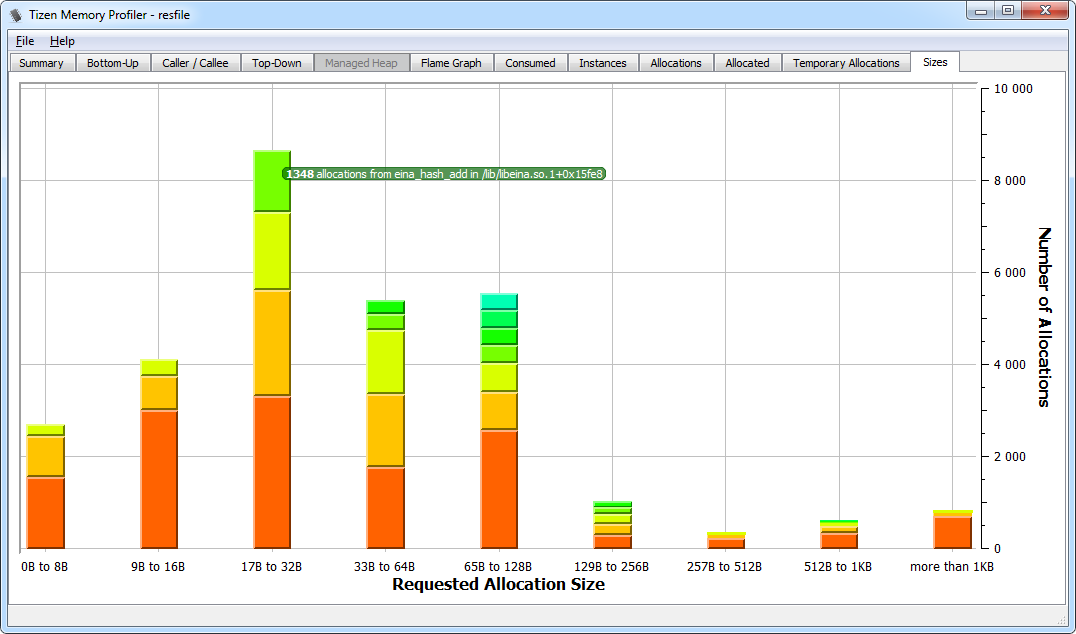Open the Instances tab

pos(603,62)
